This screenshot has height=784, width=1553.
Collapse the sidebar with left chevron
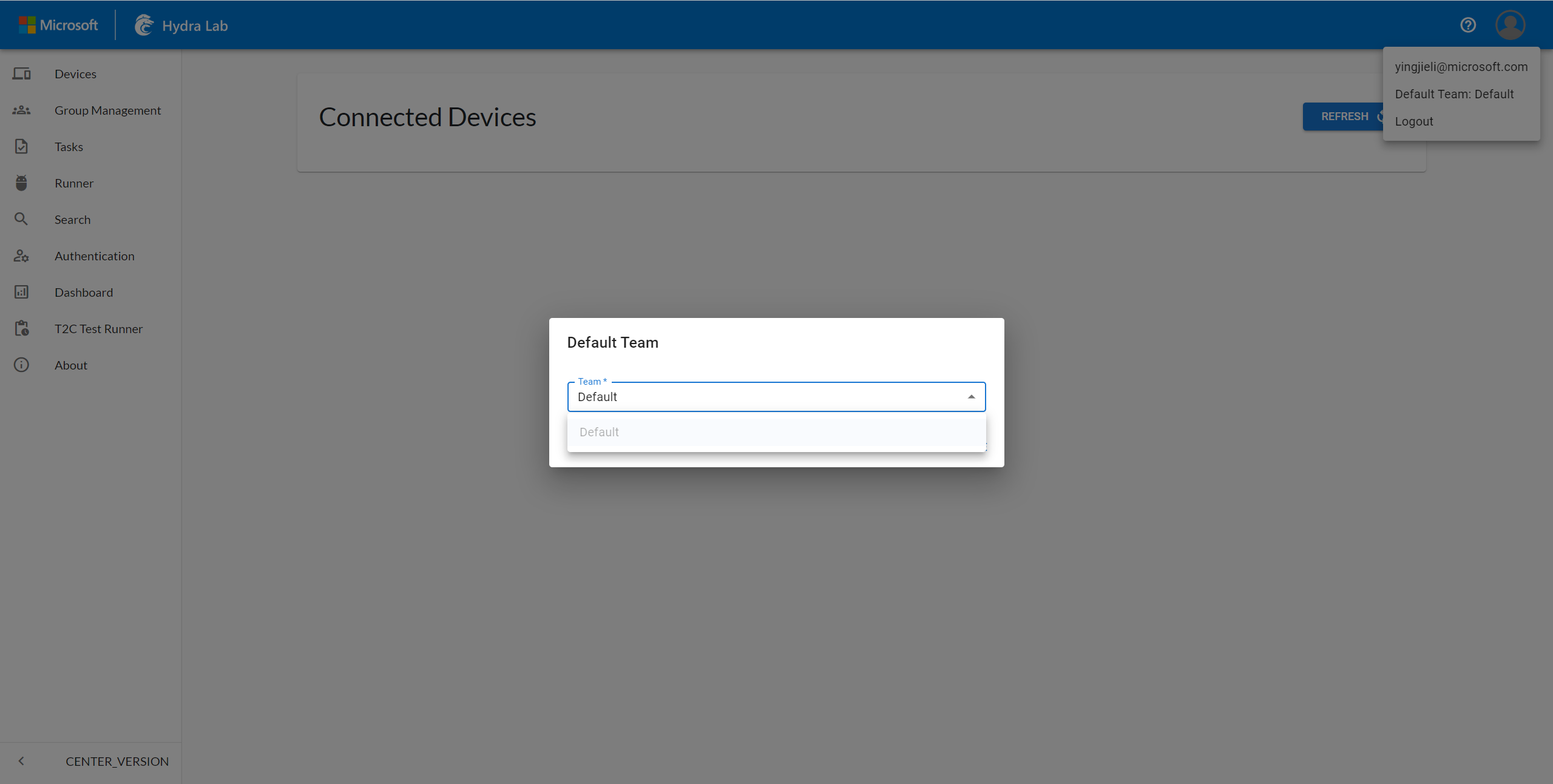[x=22, y=761]
